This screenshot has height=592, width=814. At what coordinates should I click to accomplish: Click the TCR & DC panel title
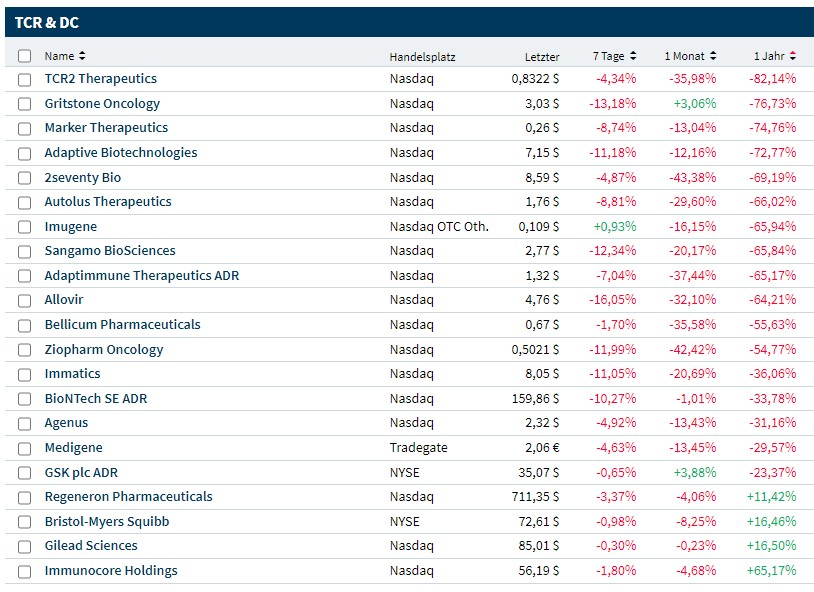coord(47,22)
